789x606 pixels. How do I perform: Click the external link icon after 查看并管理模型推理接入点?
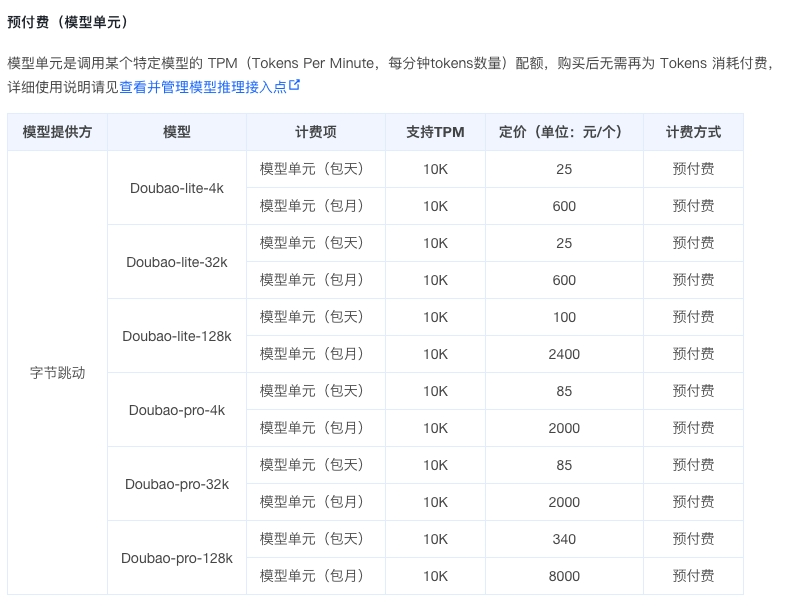(x=294, y=86)
